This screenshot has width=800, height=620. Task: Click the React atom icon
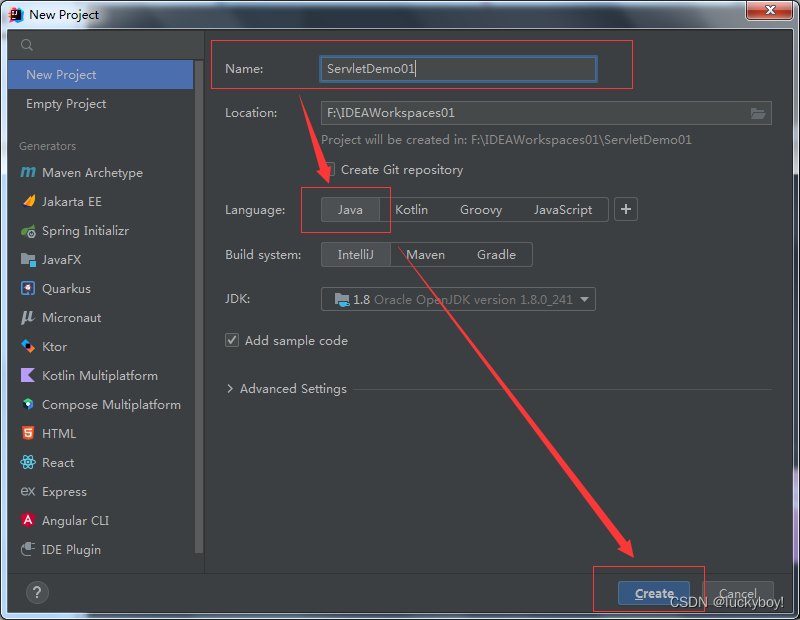(x=28, y=462)
